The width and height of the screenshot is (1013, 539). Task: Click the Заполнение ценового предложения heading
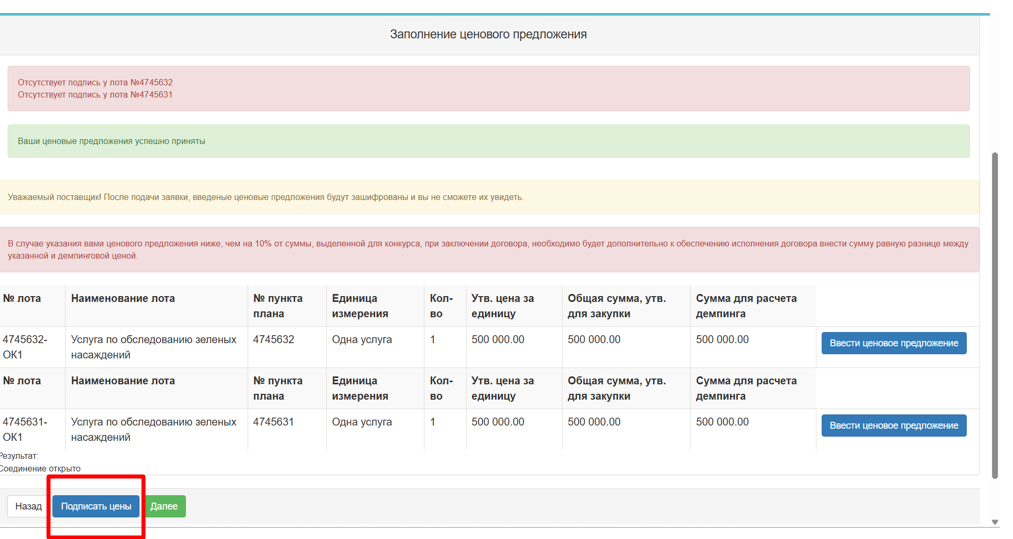488,34
